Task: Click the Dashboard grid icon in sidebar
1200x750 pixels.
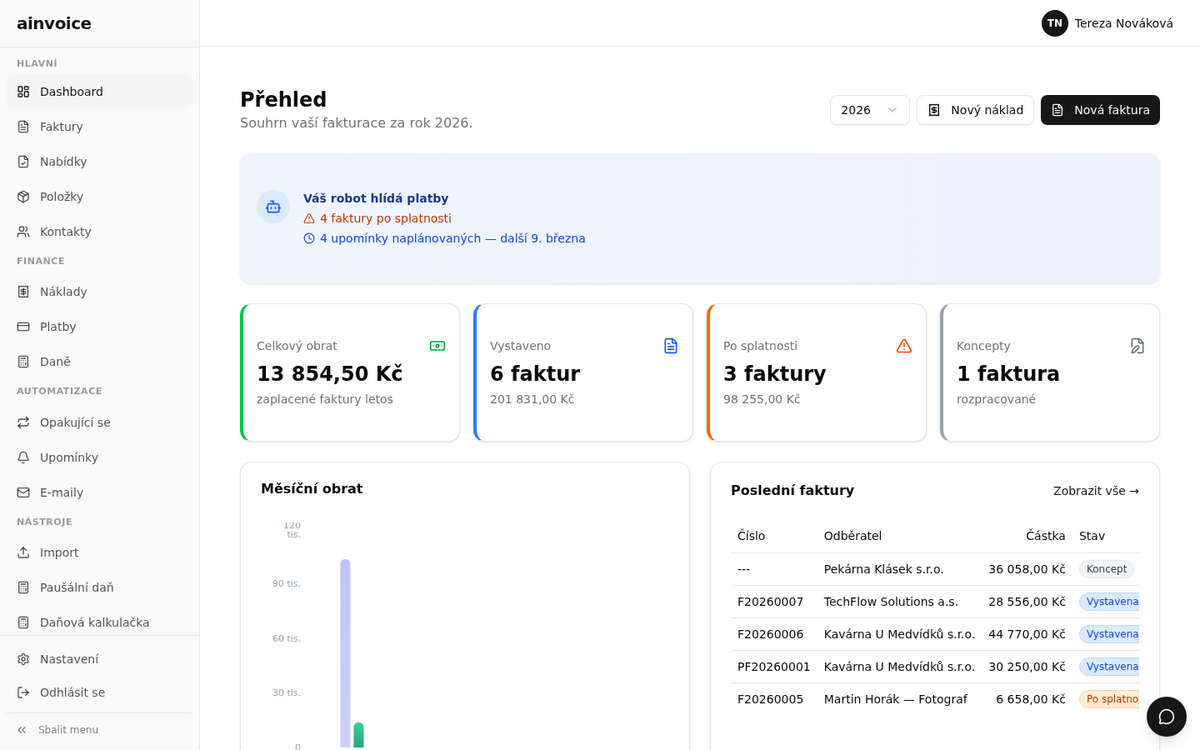Action: coord(23,92)
